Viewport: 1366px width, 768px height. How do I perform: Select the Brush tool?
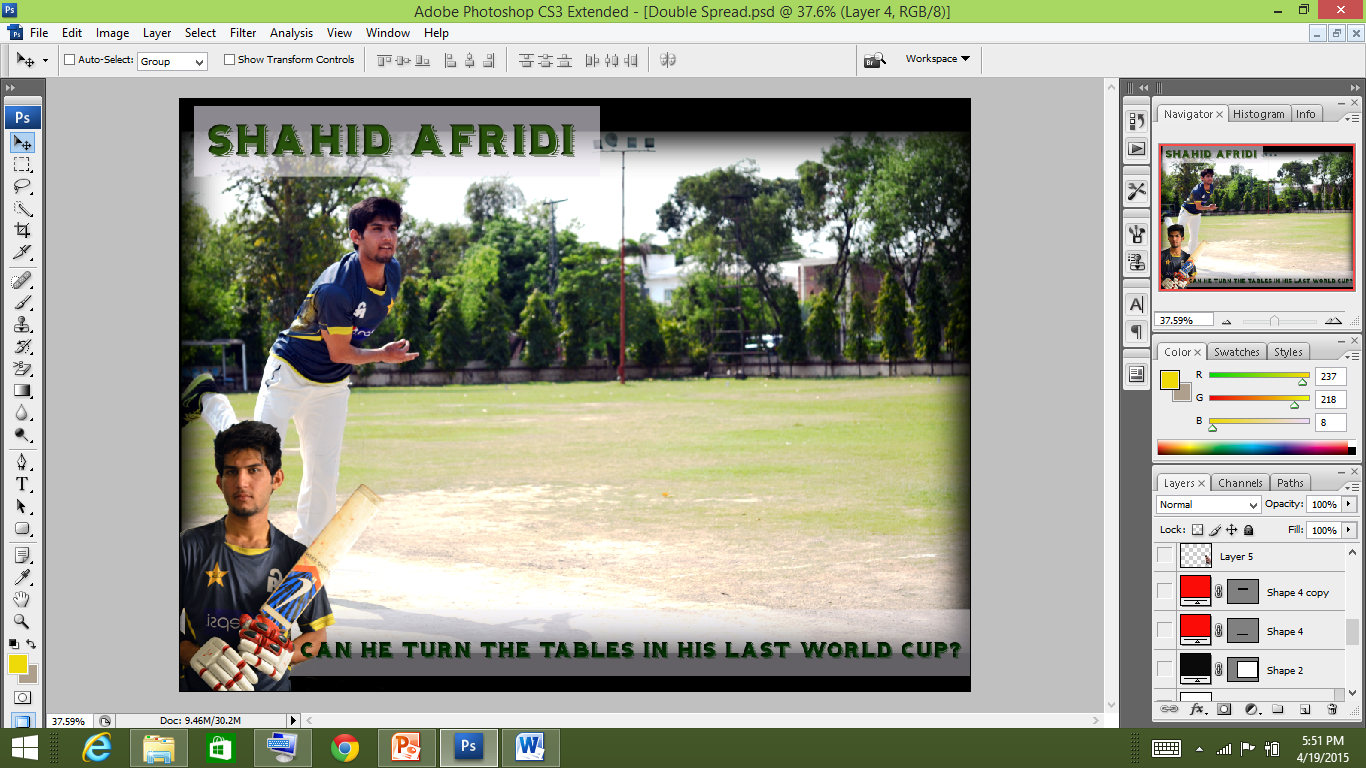pos(22,302)
